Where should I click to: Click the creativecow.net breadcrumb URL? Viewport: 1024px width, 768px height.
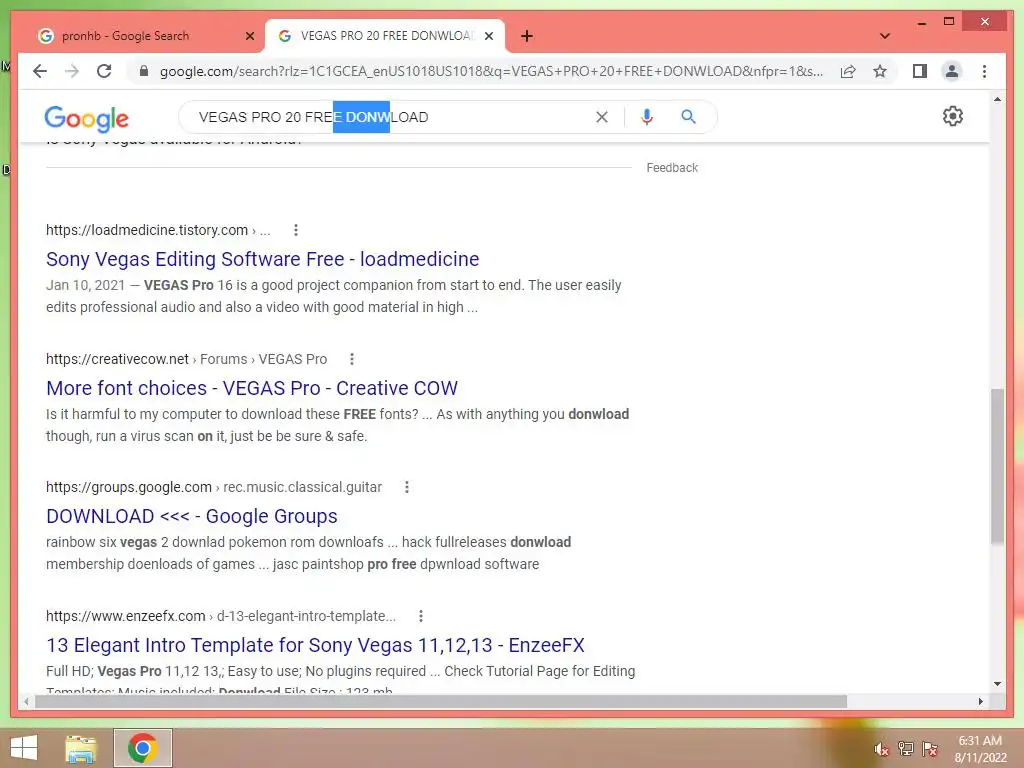point(186,359)
